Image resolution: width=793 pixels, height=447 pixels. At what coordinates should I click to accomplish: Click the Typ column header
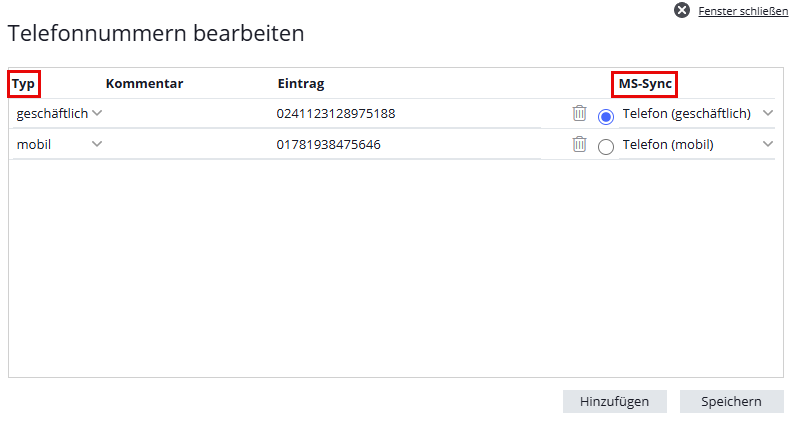(x=23, y=83)
